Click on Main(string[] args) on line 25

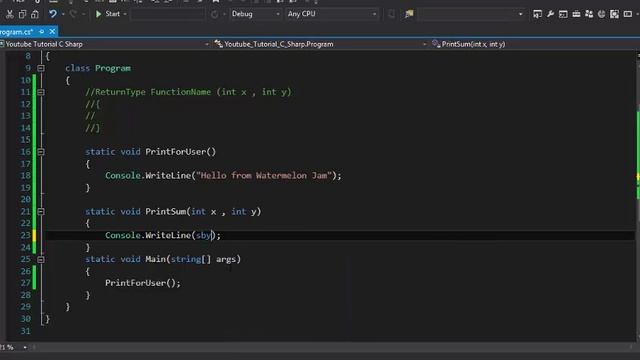coord(193,259)
